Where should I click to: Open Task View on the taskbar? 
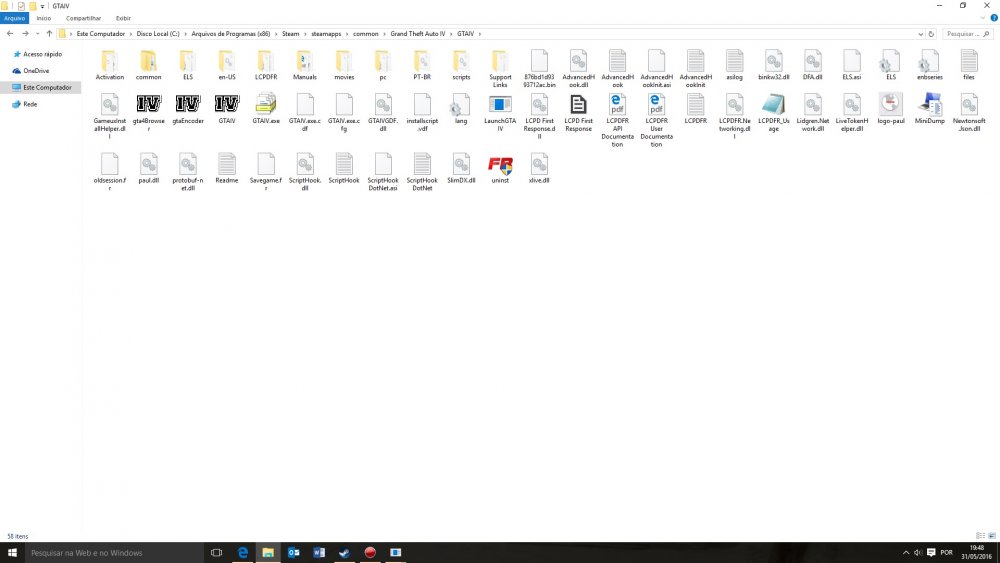[x=216, y=552]
